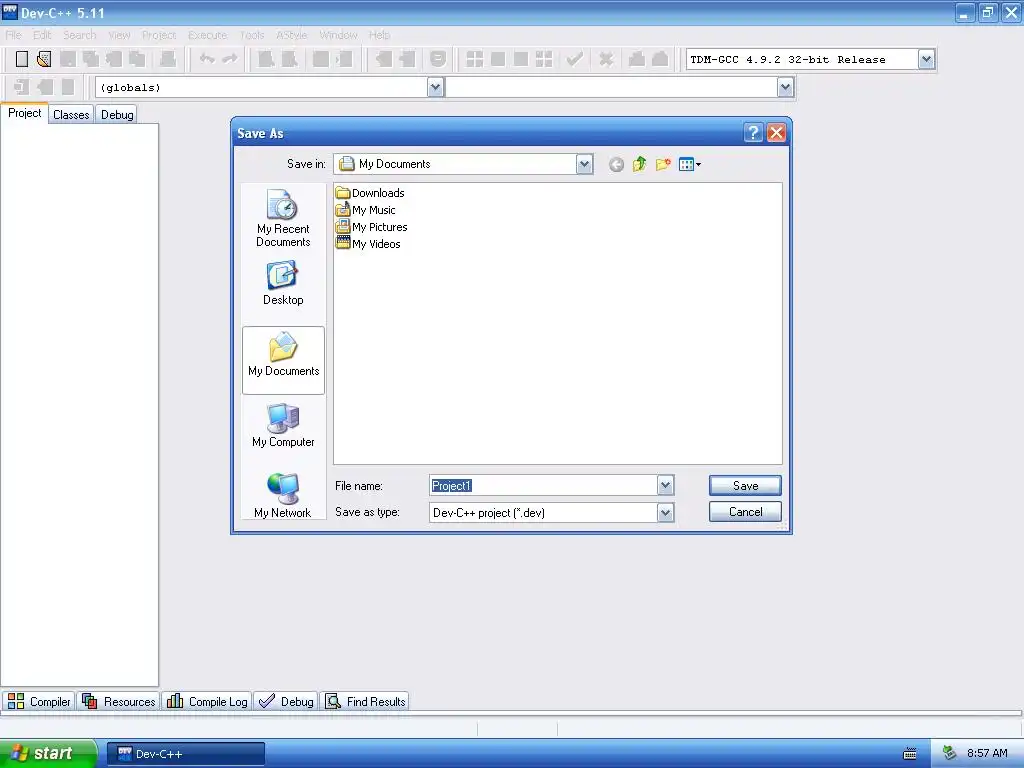Click the Windows start button
The image size is (1024, 768).
point(48,753)
